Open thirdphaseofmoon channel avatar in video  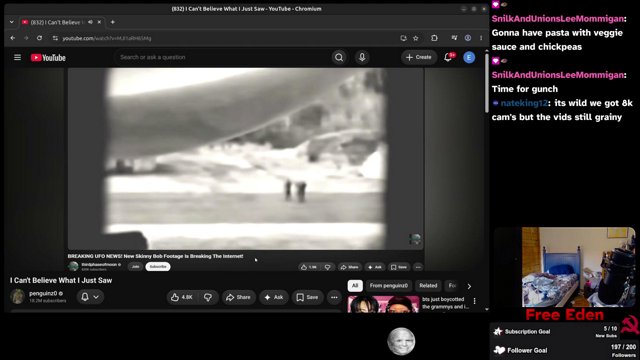pyautogui.click(x=73, y=266)
